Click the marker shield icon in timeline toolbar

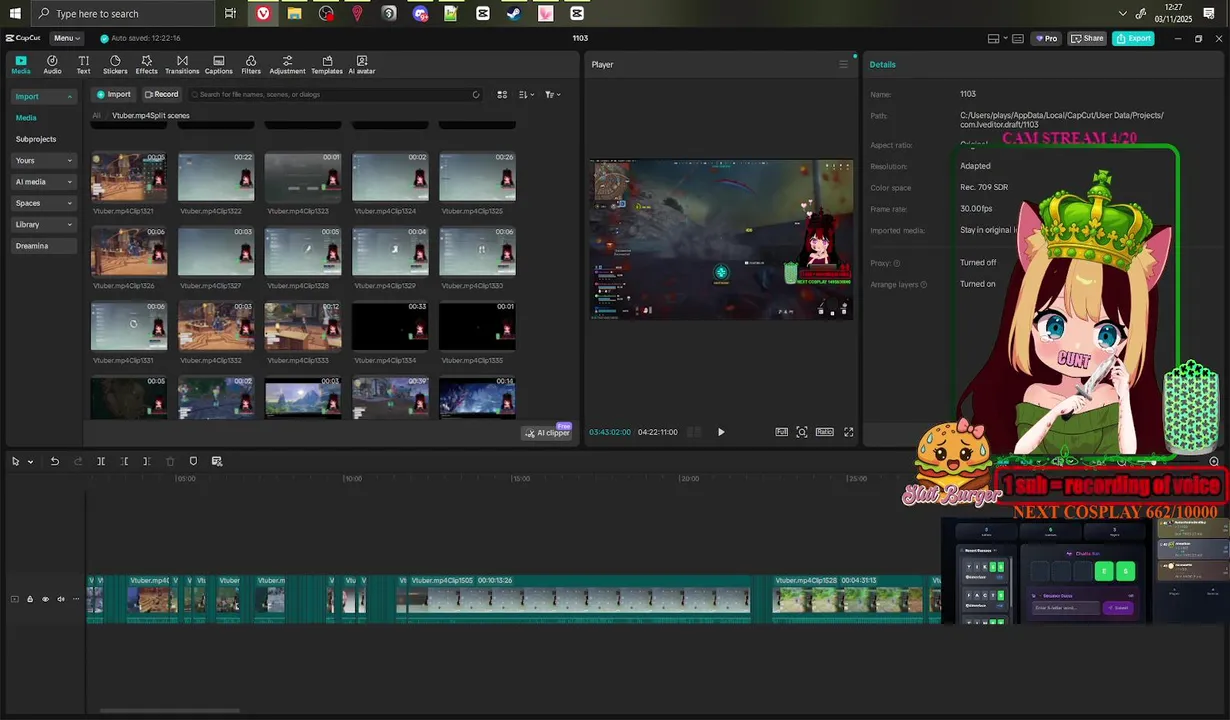[193, 461]
